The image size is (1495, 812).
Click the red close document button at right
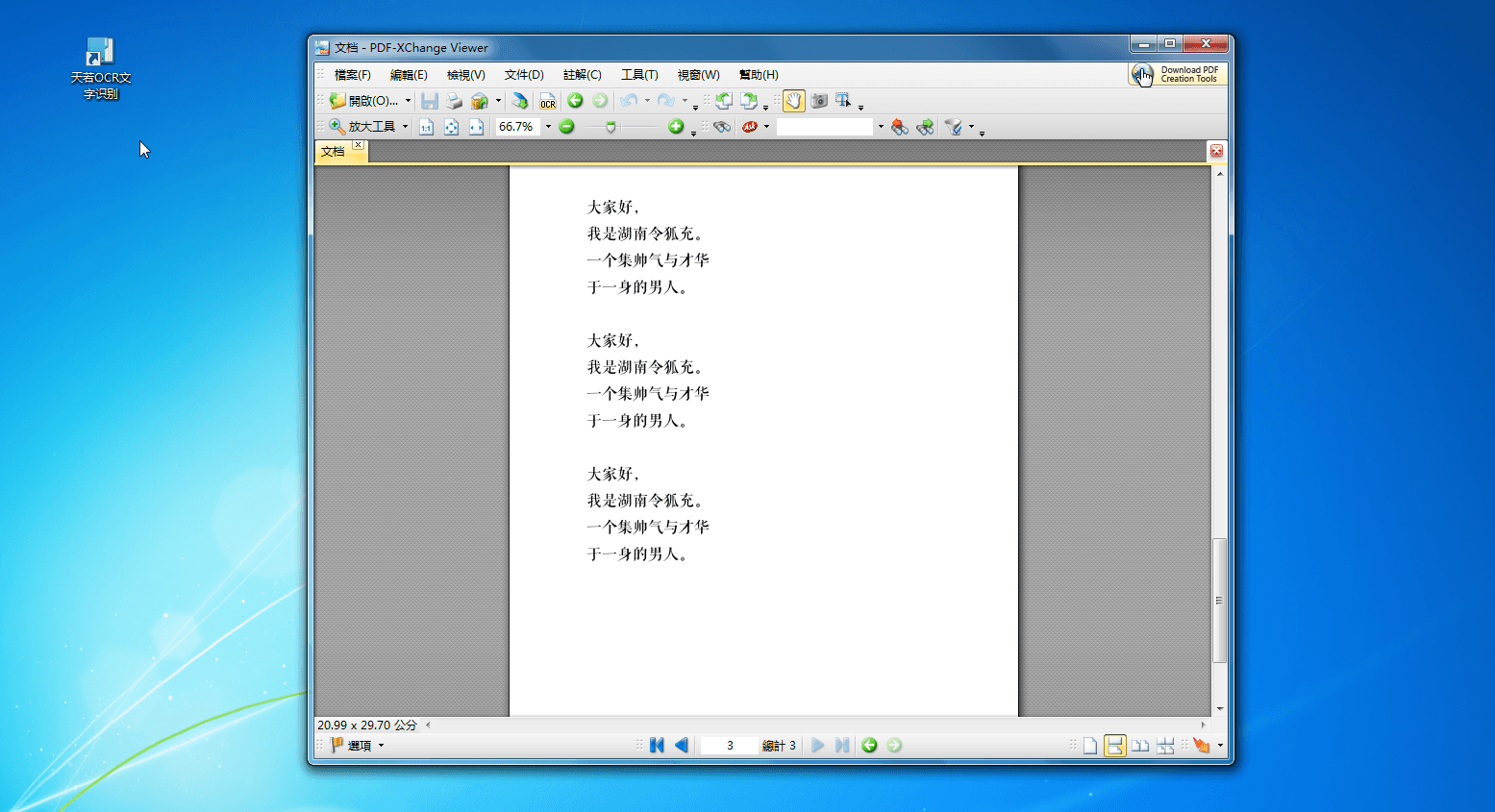pos(1216,151)
